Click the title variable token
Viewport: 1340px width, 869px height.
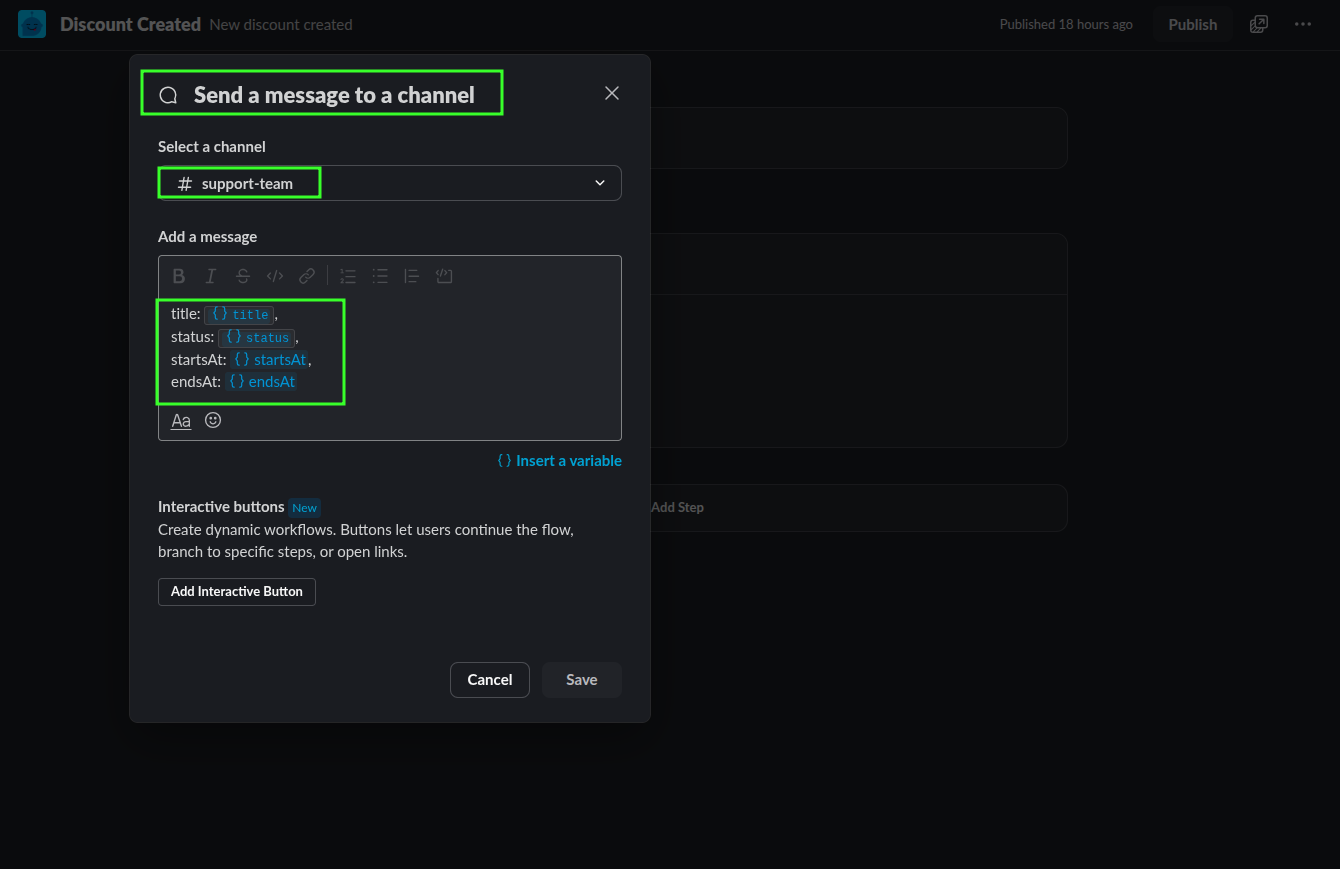click(x=240, y=314)
